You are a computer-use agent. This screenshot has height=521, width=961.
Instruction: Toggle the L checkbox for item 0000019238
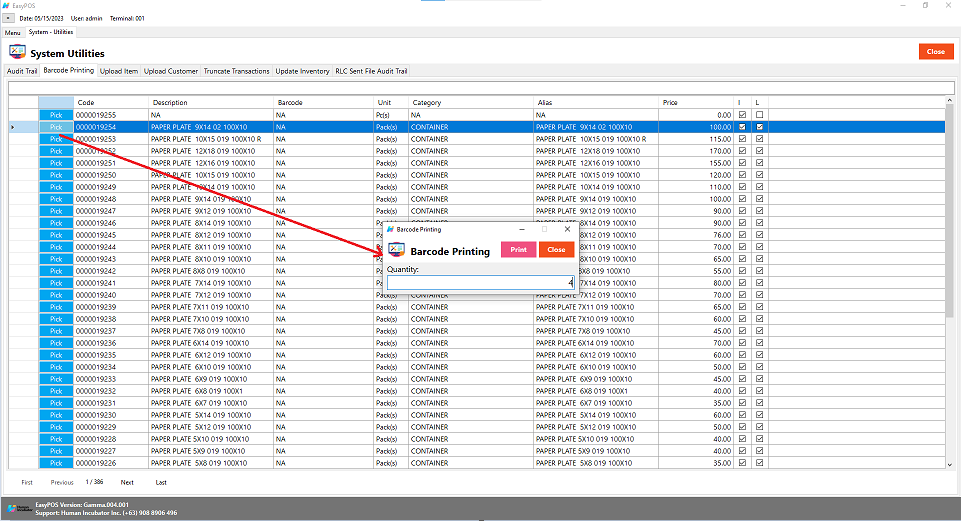pyautogui.click(x=759, y=319)
